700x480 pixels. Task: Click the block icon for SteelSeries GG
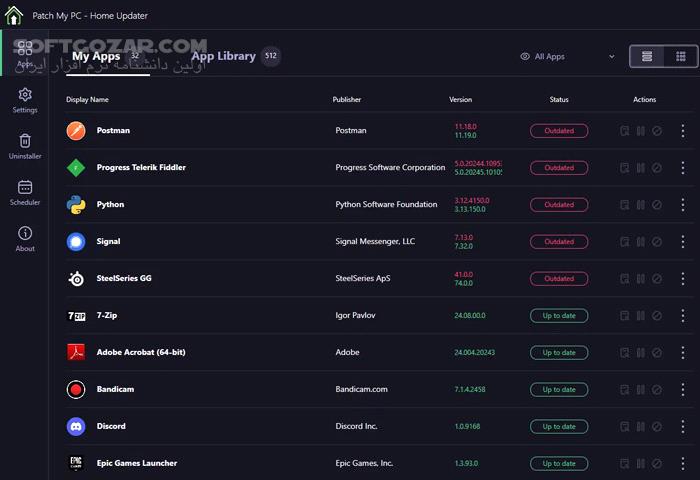point(657,279)
